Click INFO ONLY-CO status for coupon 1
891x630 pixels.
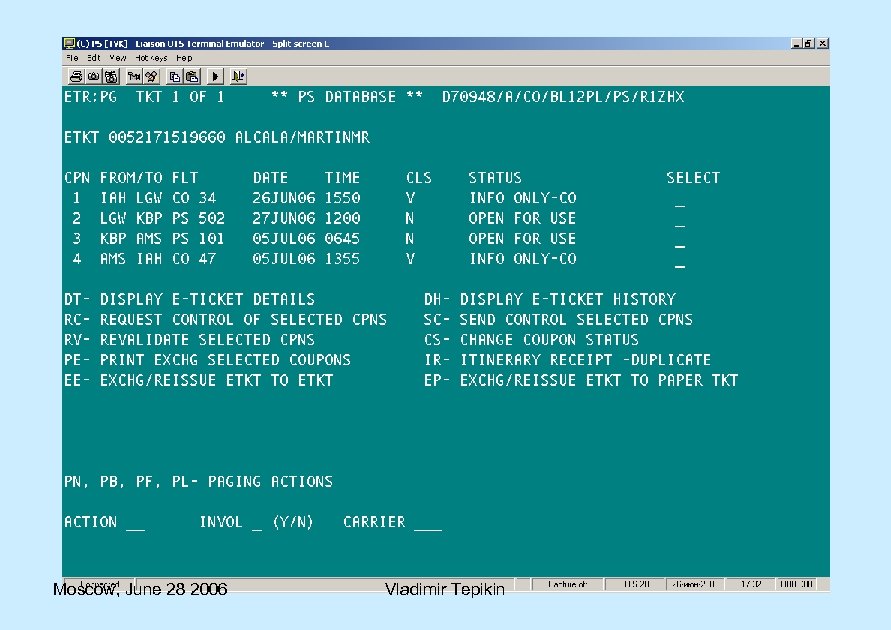523,198
